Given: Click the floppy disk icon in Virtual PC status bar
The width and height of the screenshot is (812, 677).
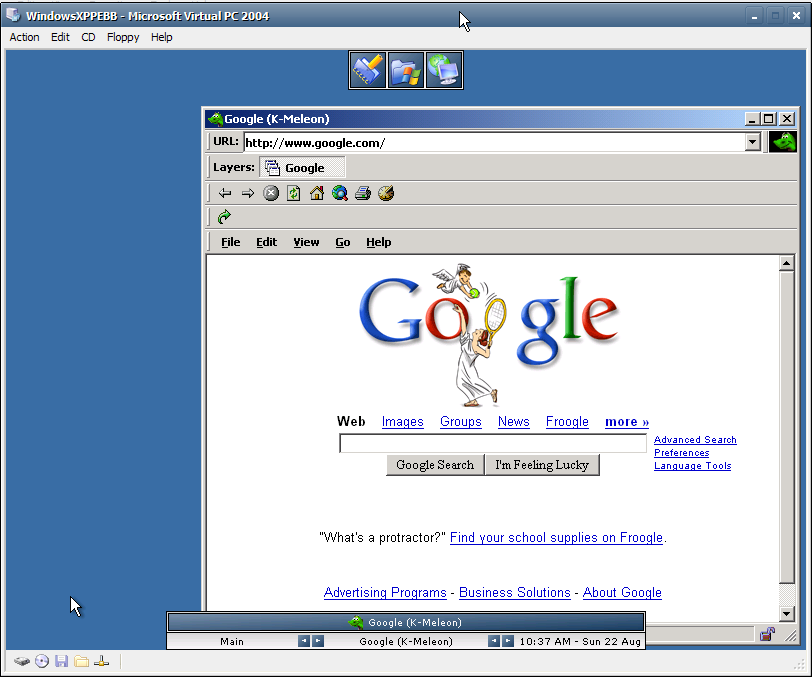Looking at the screenshot, I should pos(62,661).
